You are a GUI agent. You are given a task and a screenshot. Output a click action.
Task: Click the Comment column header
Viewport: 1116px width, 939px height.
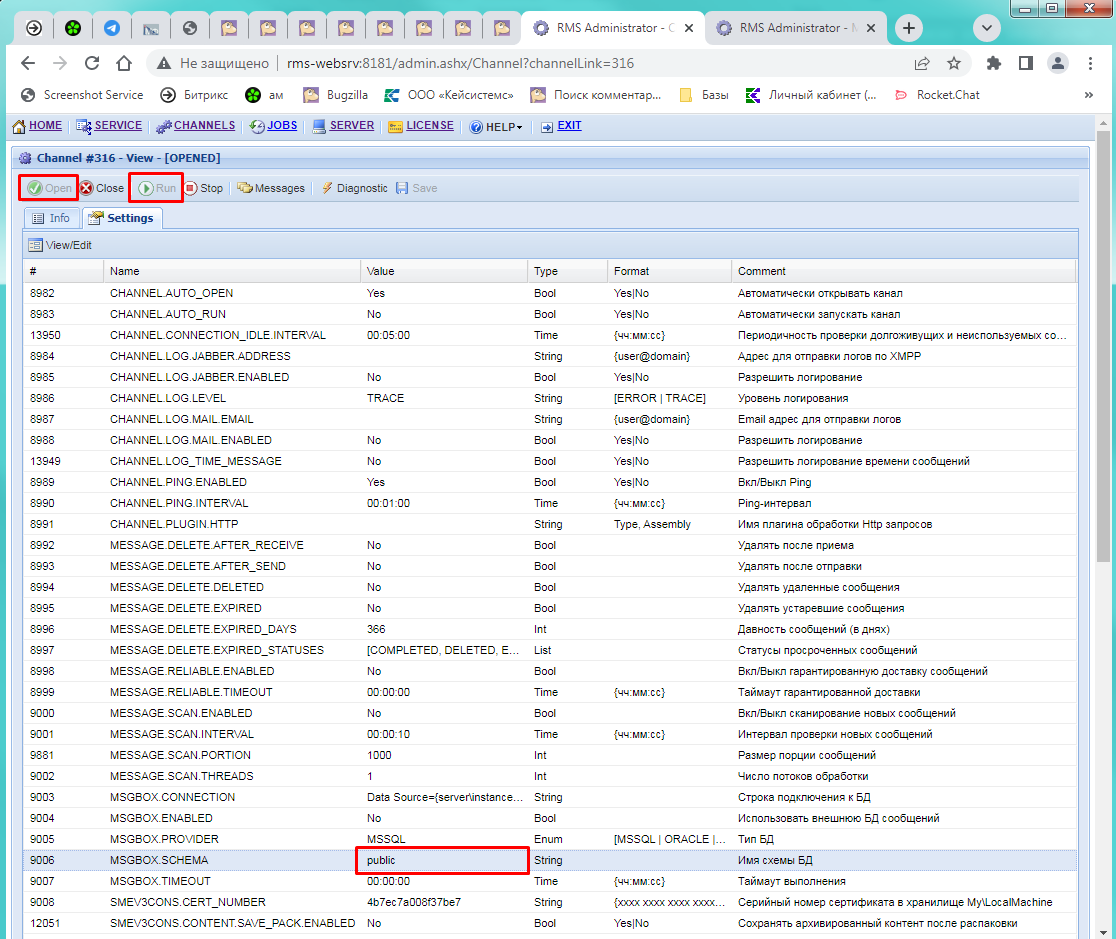[x=903, y=271]
